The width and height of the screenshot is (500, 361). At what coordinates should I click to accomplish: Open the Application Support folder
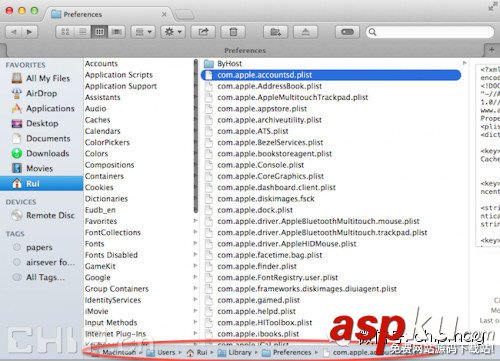coord(121,86)
